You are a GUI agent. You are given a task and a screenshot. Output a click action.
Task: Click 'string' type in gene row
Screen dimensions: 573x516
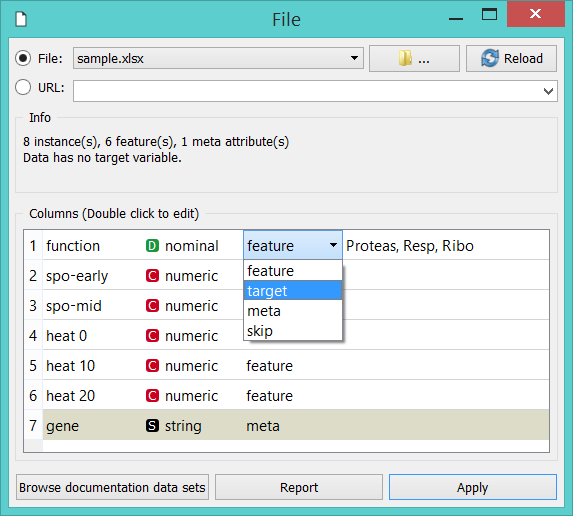pyautogui.click(x=183, y=426)
